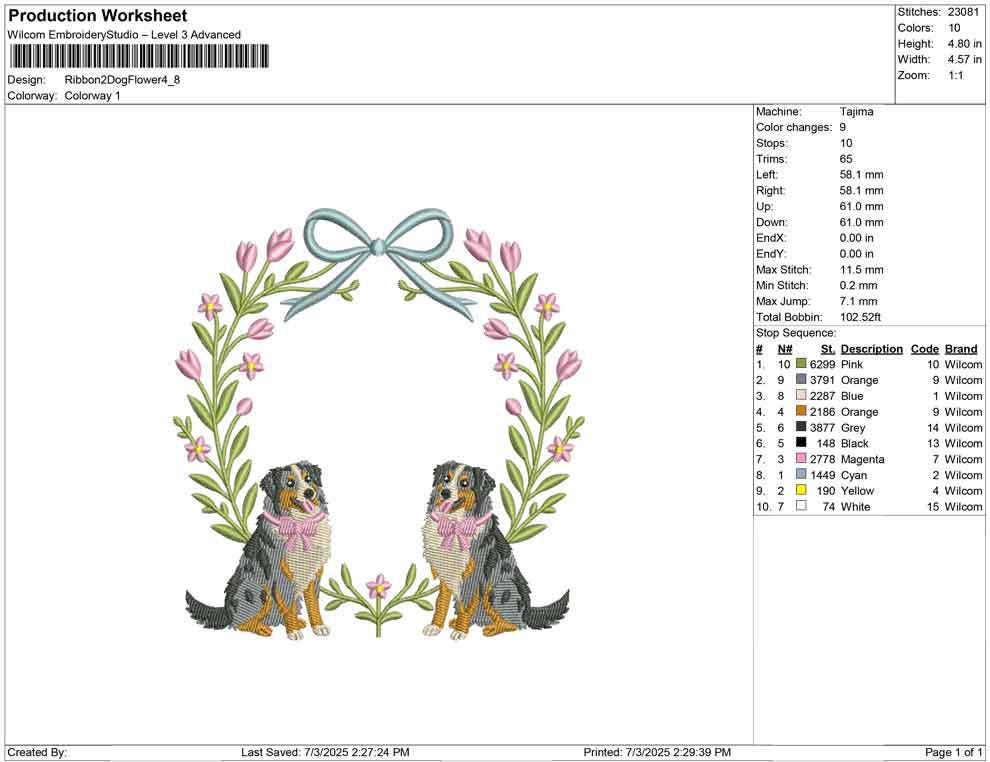This screenshot has height=762, width=990.
Task: Select the Orange chip beside 2186
Action: point(800,411)
